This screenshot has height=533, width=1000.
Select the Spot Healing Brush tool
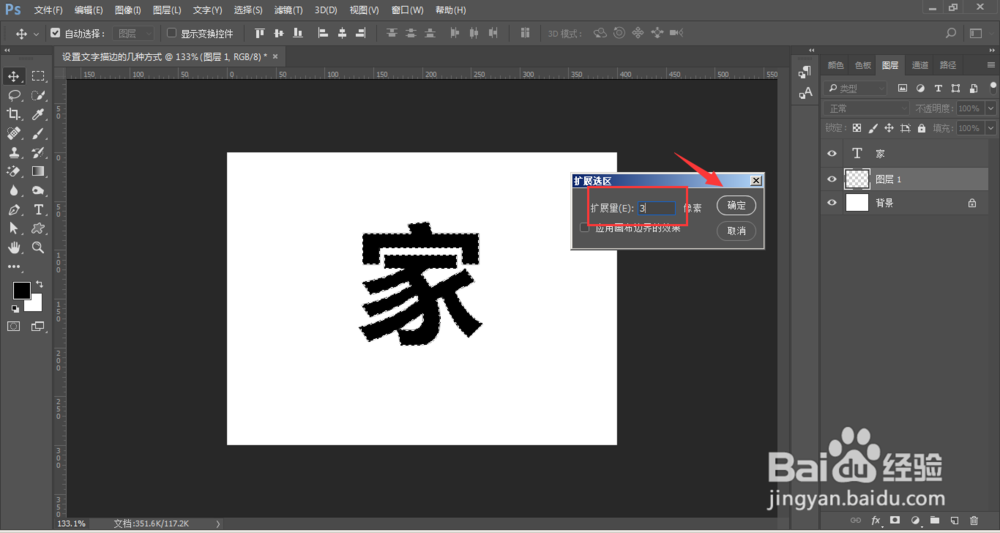click(x=13, y=133)
